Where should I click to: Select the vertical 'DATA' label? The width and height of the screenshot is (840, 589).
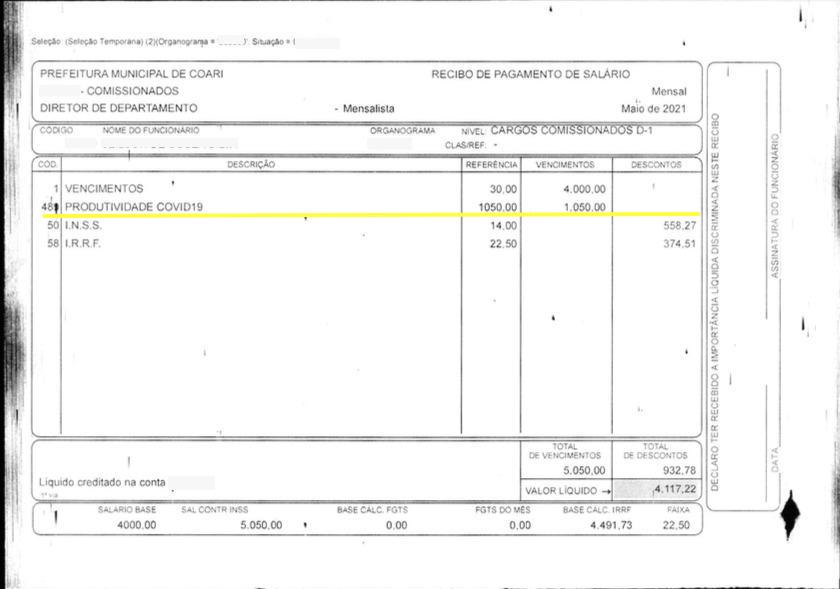[775, 460]
